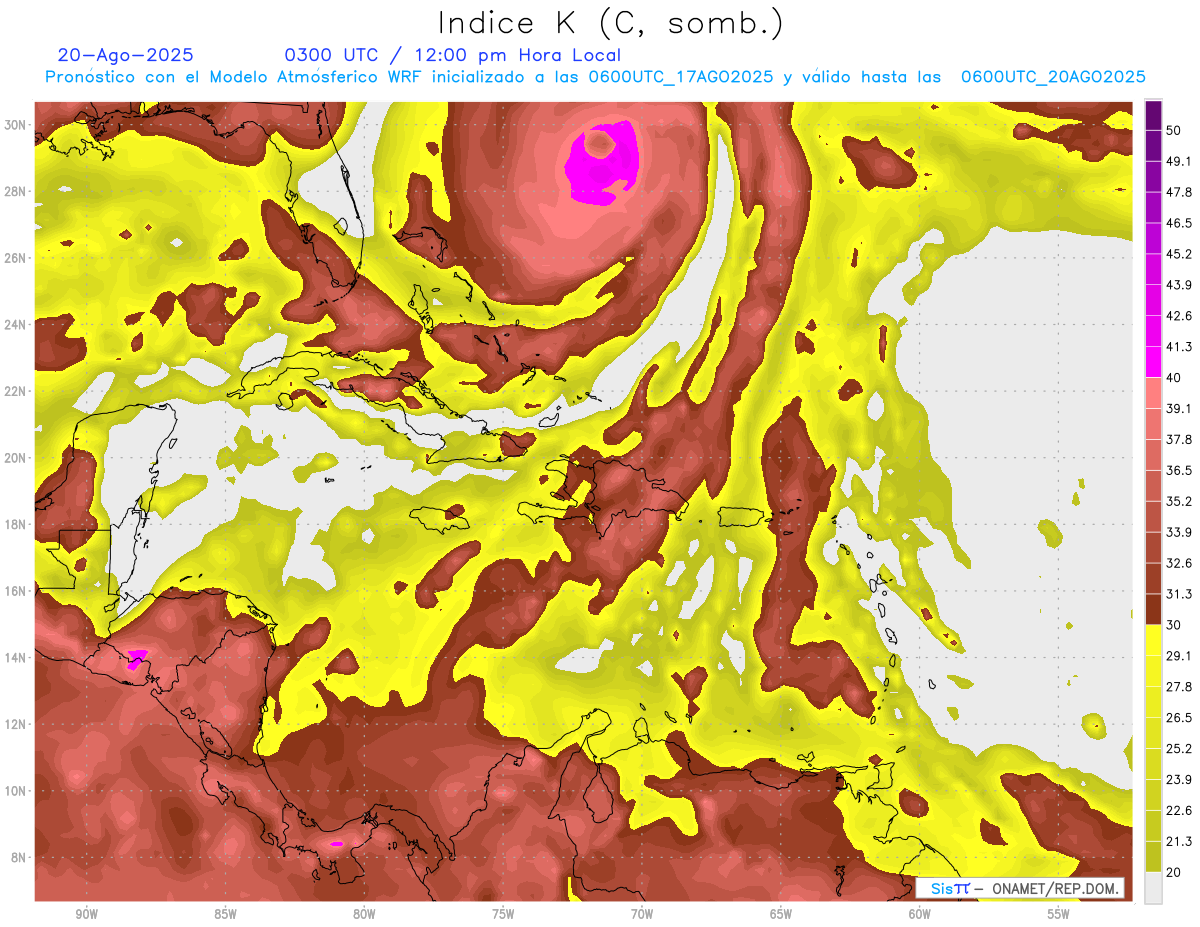
Task: Click the '55W' longitude label
Action: click(x=1059, y=914)
